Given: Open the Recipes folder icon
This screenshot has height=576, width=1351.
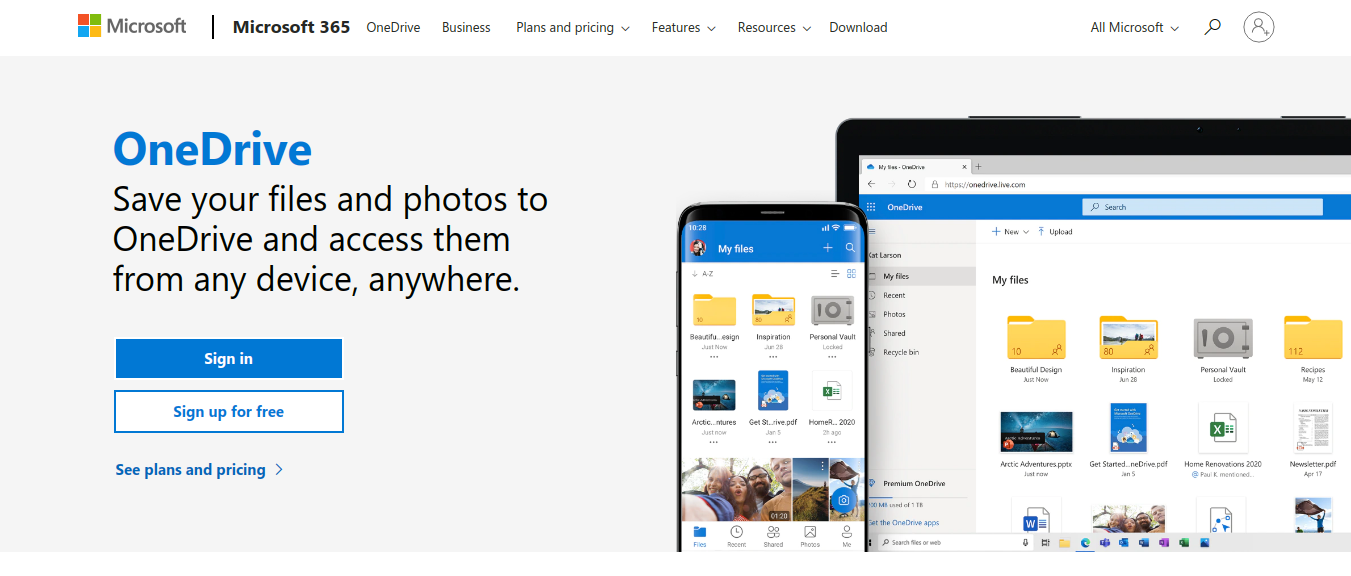Looking at the screenshot, I should (x=1313, y=337).
